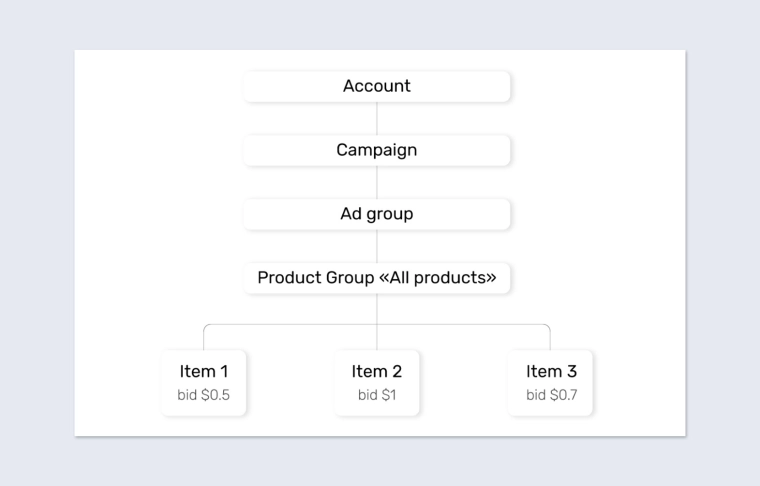Image resolution: width=760 pixels, height=486 pixels.
Task: Select the Product Group «All products» node
Action: tap(377, 278)
